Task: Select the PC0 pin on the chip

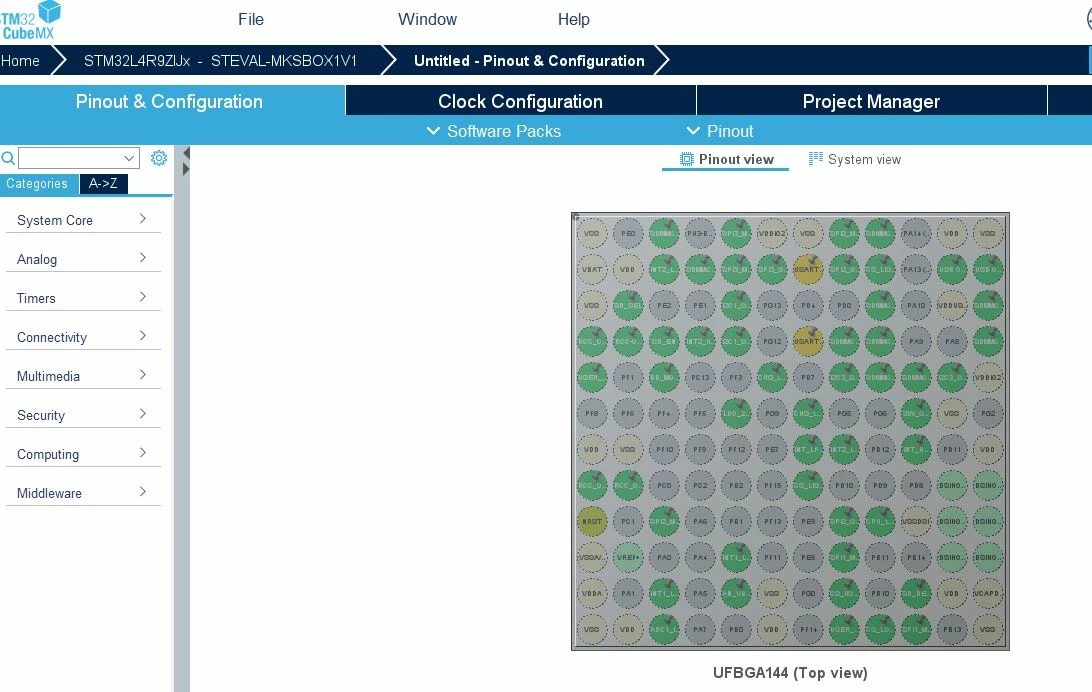Action: 664,485
